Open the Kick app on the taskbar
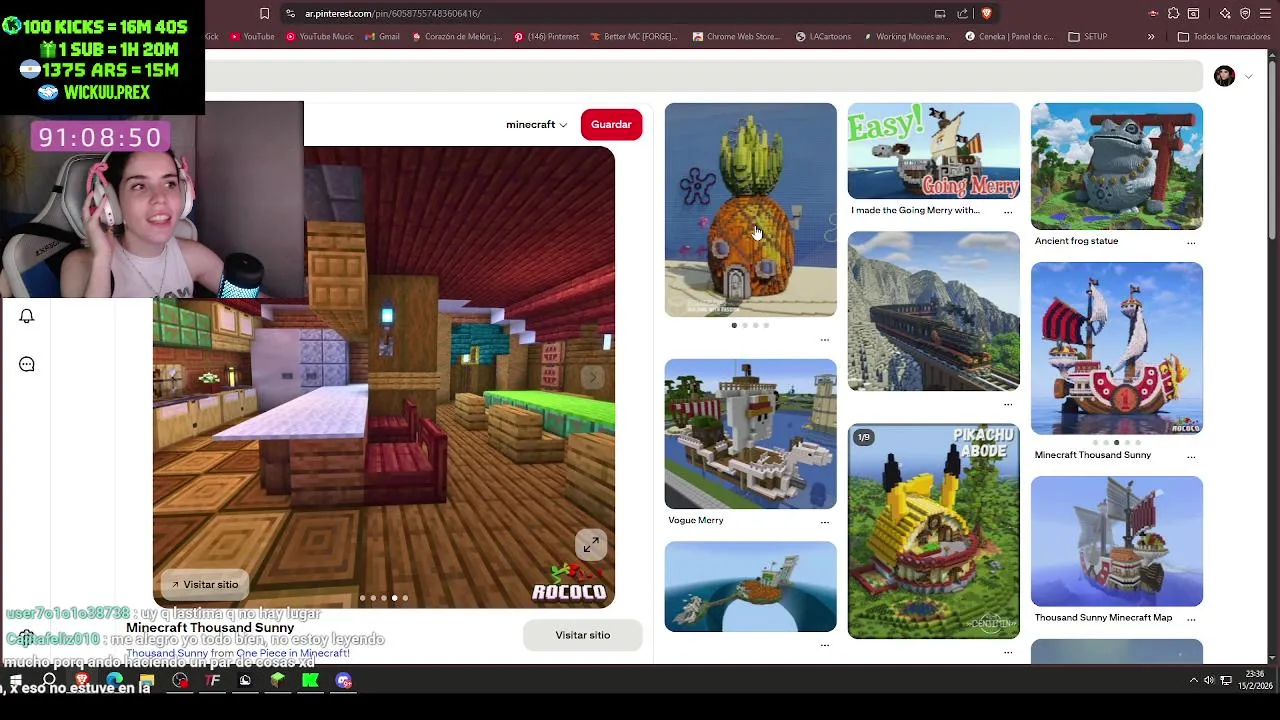Viewport: 1280px width, 720px height. point(310,681)
